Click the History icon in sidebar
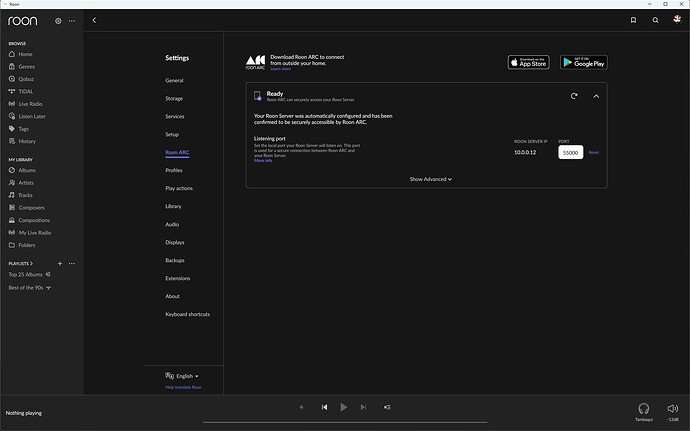The image size is (690, 431). 12,141
